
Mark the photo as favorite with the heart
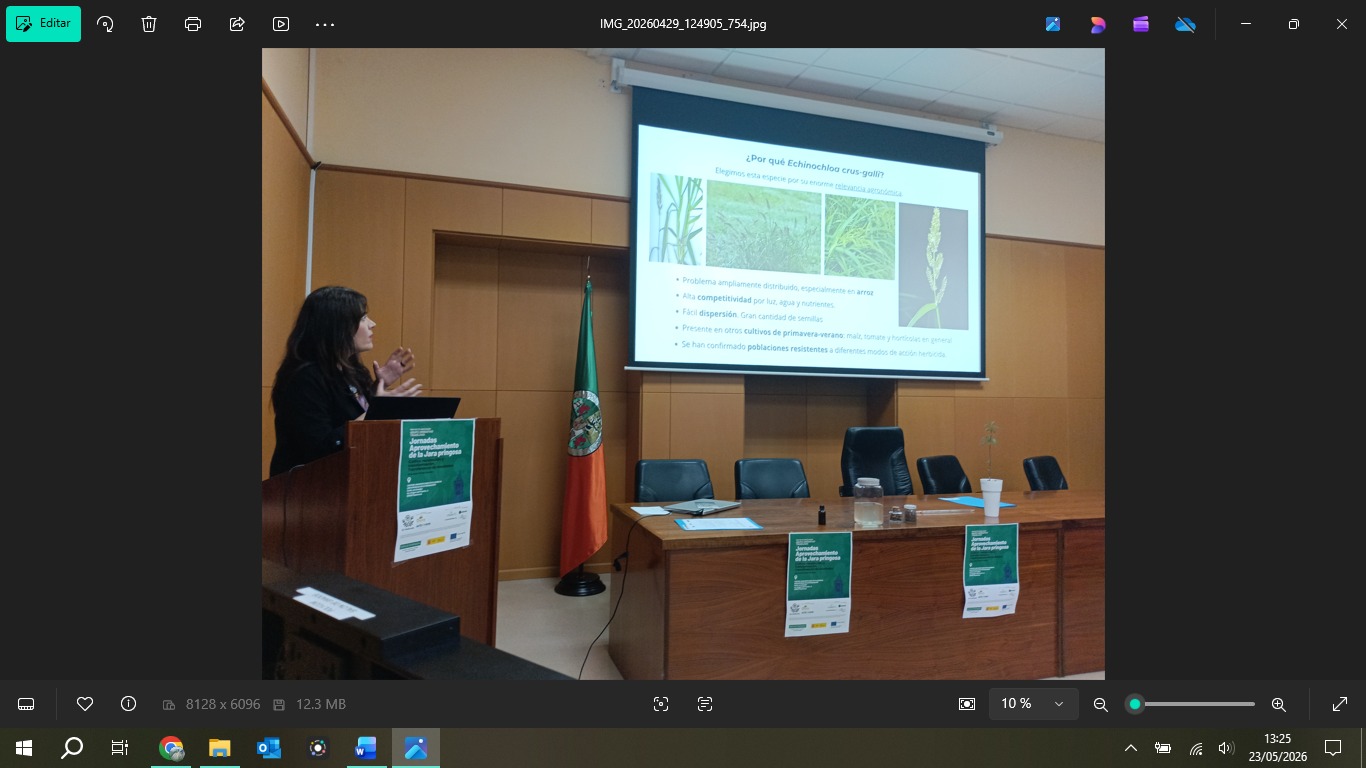[x=85, y=704]
